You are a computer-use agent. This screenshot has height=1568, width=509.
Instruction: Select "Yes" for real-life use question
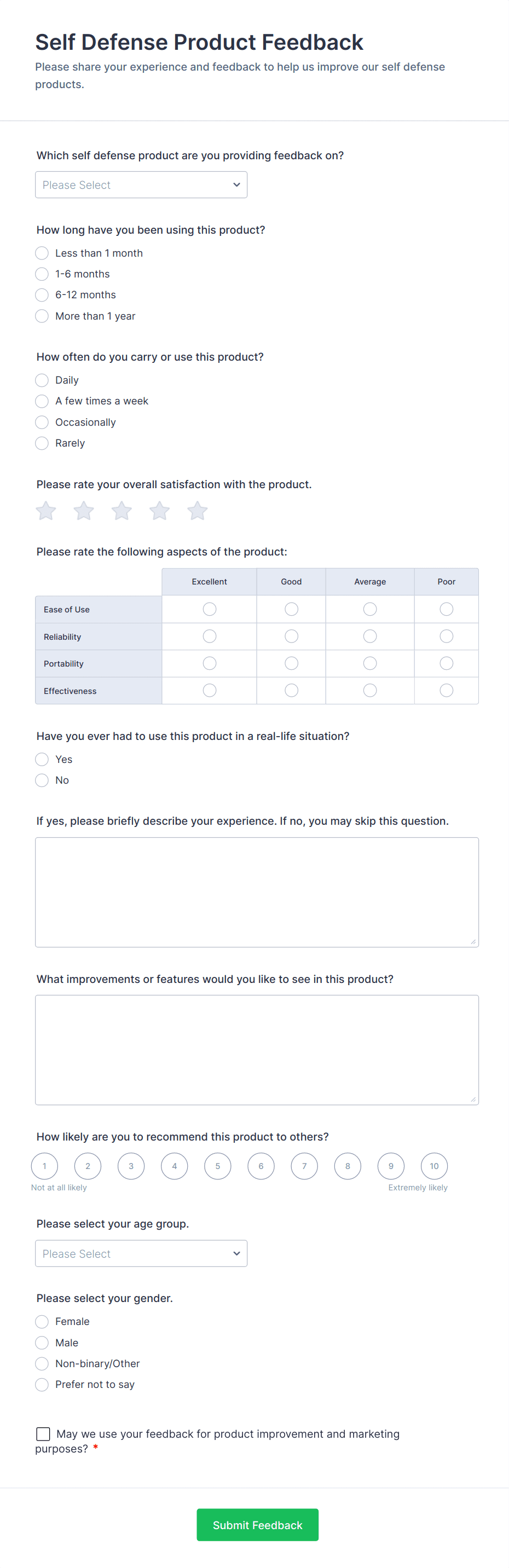[x=42, y=760]
